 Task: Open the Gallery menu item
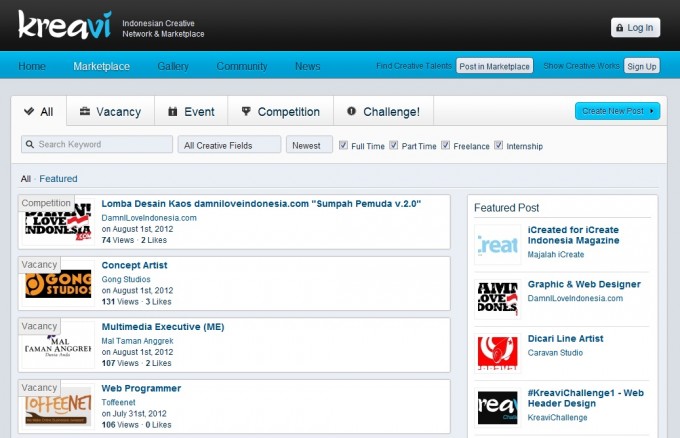(173, 66)
